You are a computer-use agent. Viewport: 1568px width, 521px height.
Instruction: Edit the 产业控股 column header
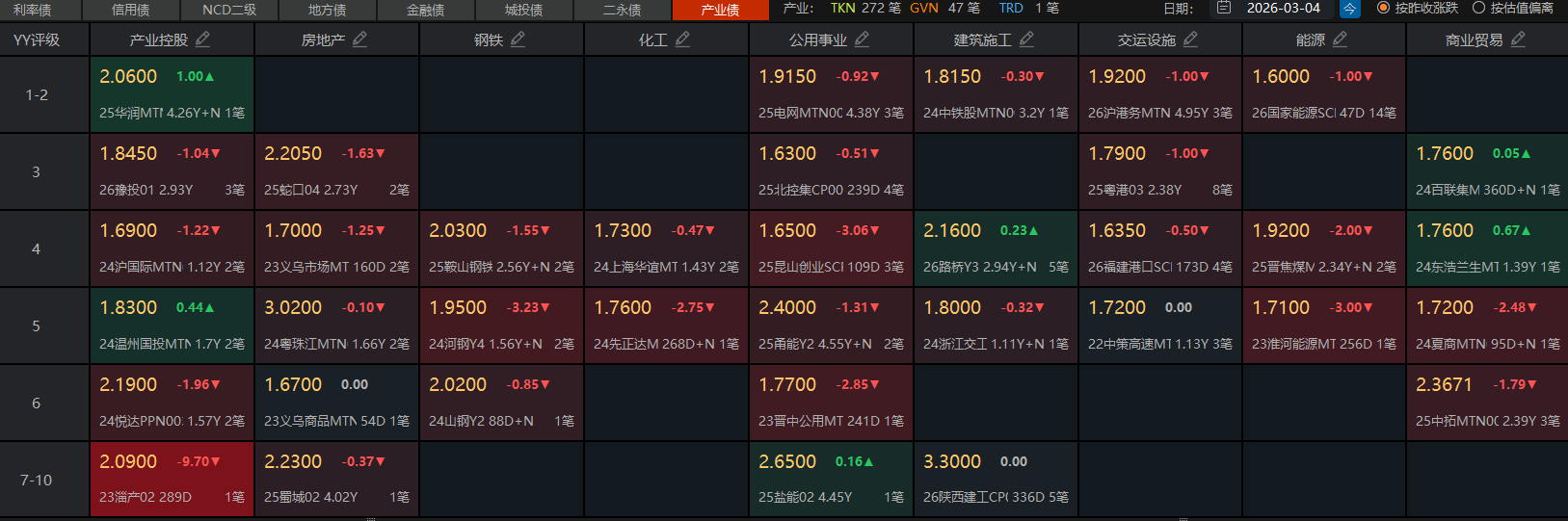point(202,39)
